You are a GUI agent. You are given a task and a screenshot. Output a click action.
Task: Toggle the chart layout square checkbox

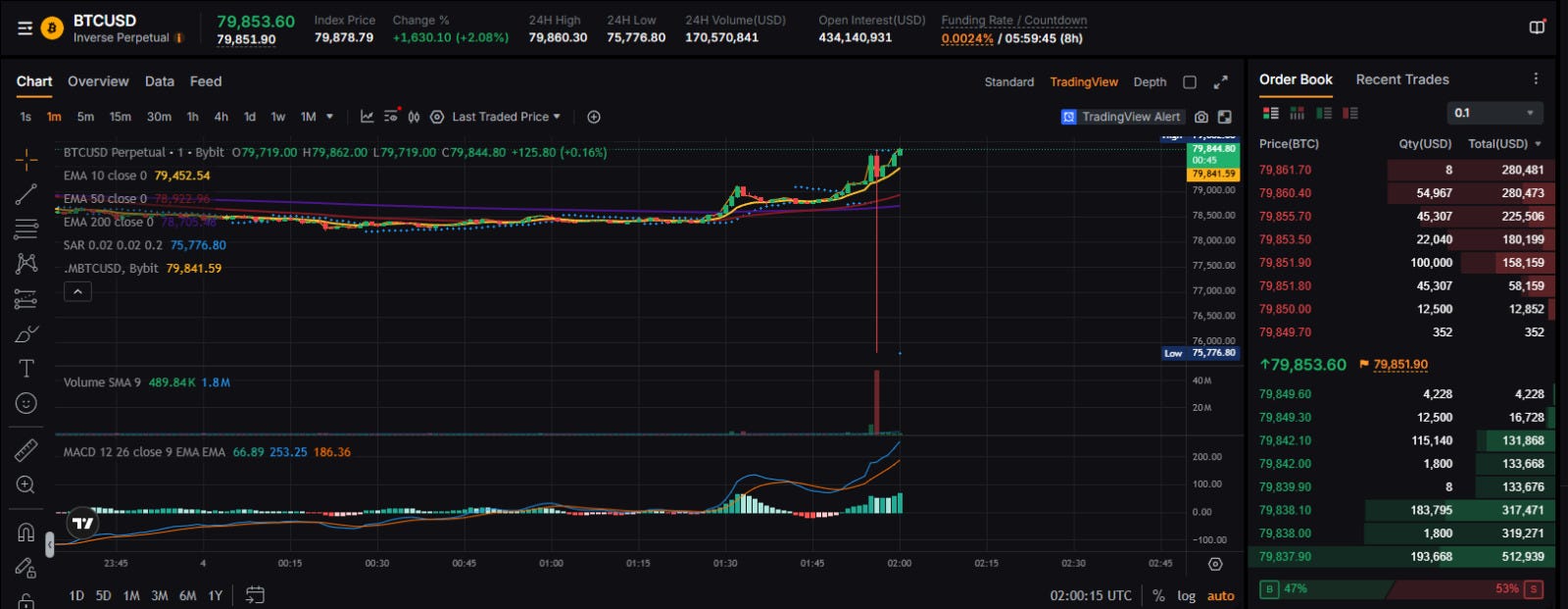(1190, 82)
